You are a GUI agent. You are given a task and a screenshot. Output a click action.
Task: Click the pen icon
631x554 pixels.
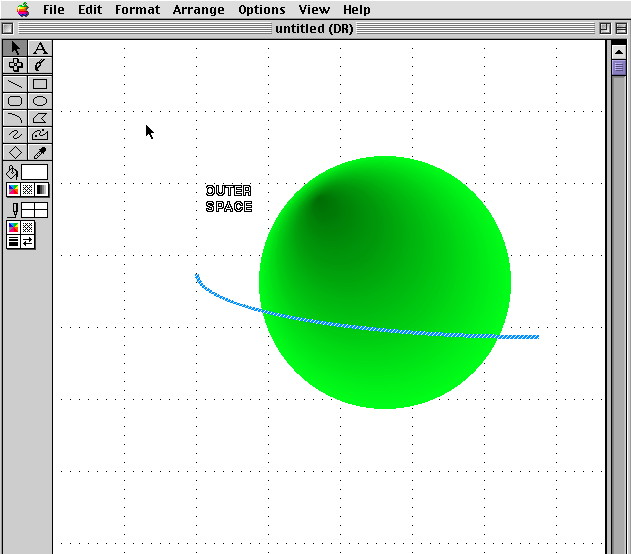tap(14, 210)
